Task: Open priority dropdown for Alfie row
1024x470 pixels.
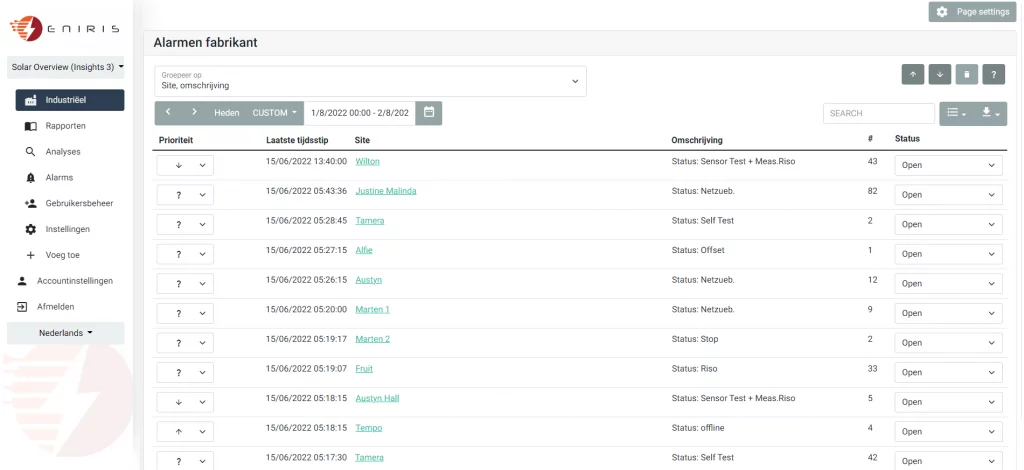Action: [x=185, y=254]
